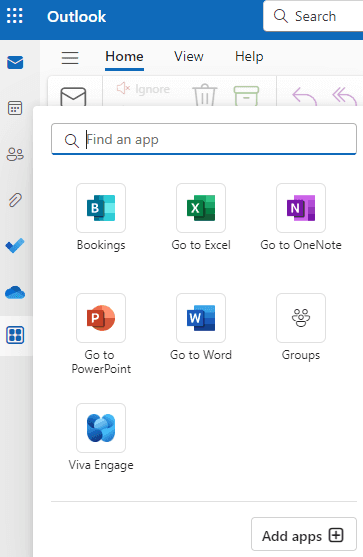Open the Groups app tile
This screenshot has height=557, width=363.
(301, 328)
